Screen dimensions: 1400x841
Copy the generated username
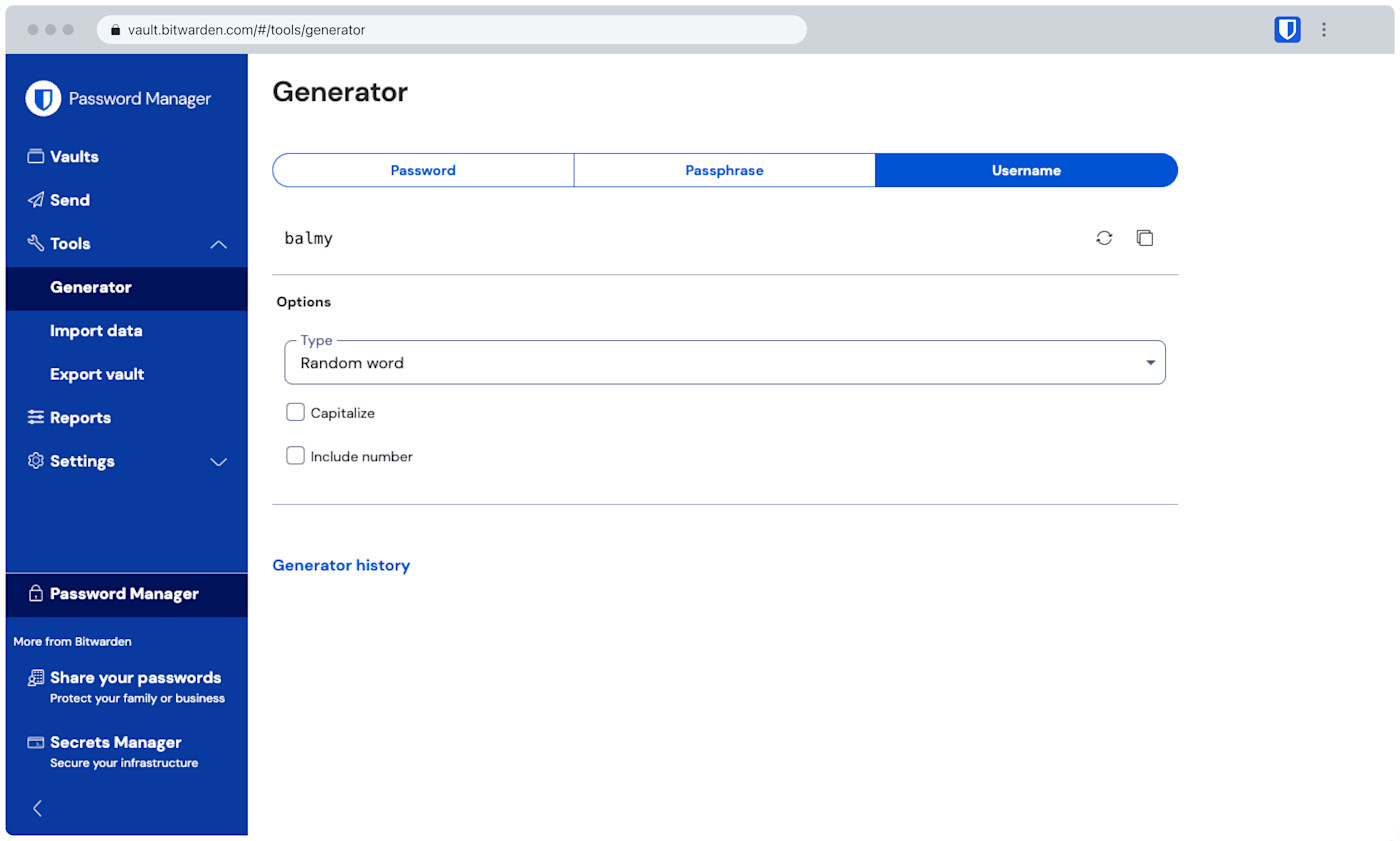[1144, 237]
